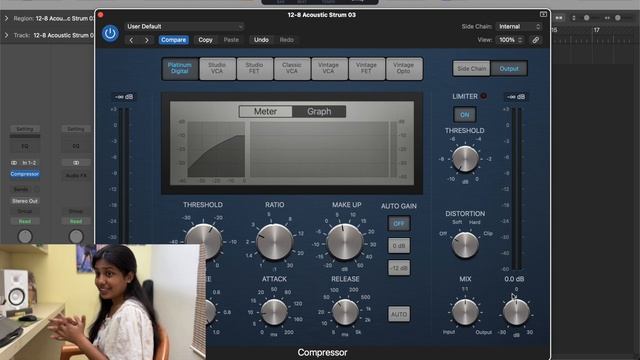Expand plugin window icon at top right
This screenshot has width=640, height=360.
click(543, 14)
